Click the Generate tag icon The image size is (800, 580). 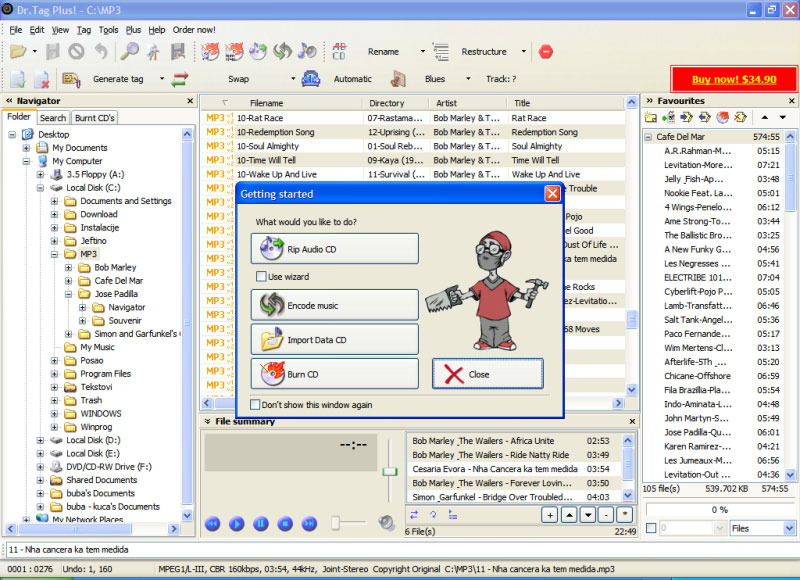[71, 79]
